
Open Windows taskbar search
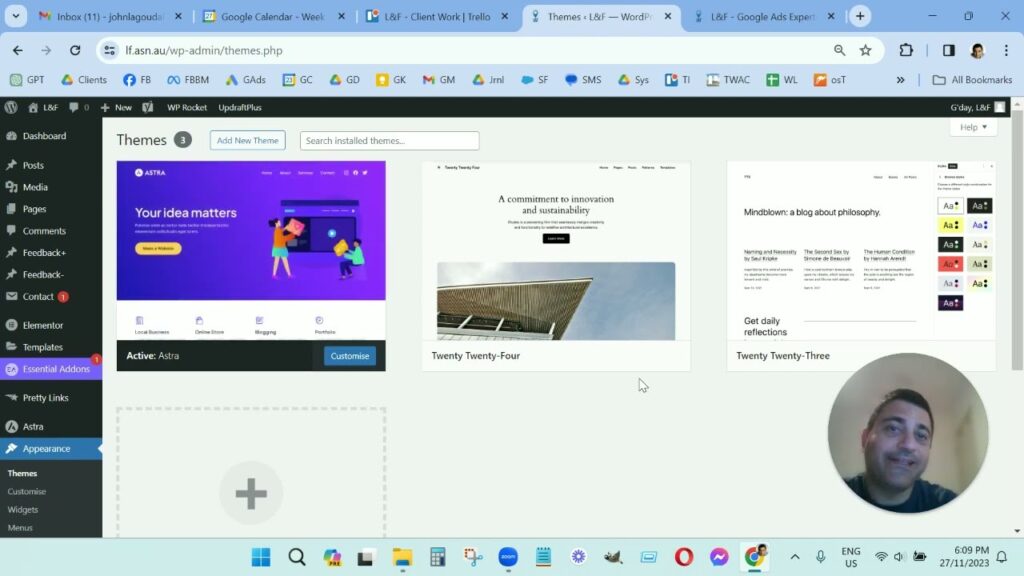[x=296, y=557]
